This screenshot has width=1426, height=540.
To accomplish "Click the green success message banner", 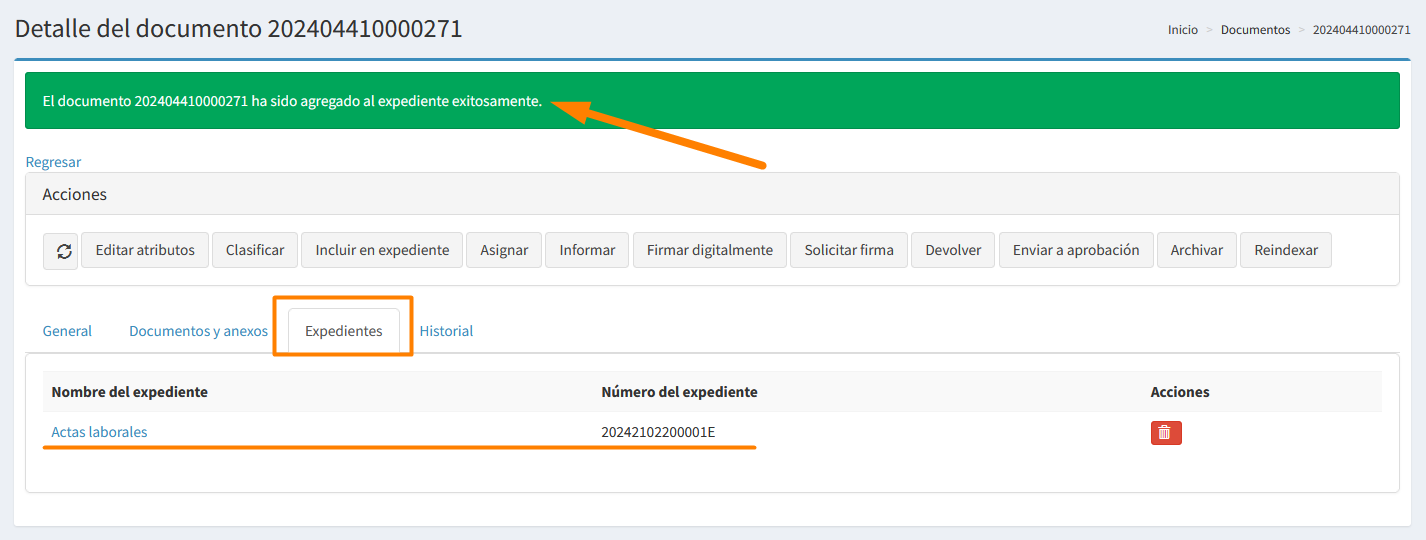I will pos(712,101).
